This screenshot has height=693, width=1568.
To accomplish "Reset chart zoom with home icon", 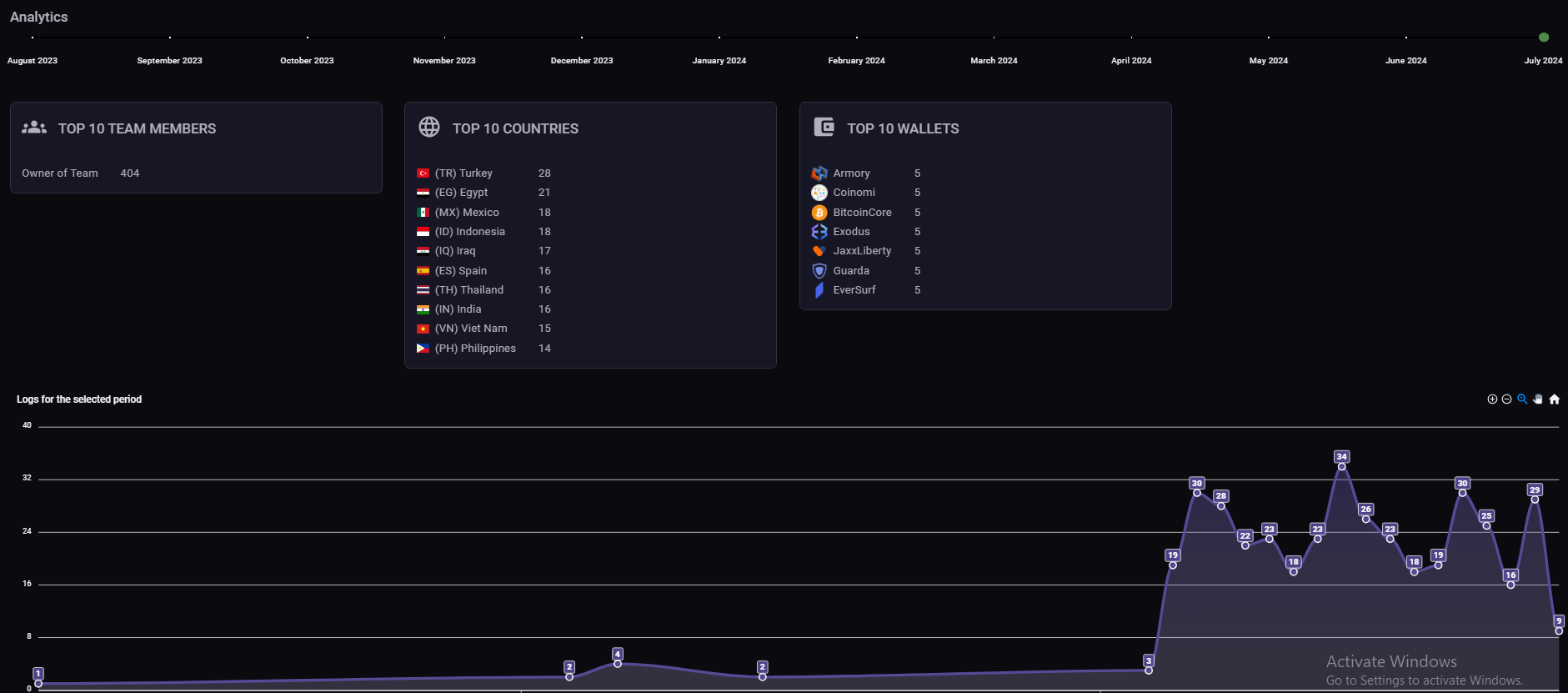I will [x=1554, y=399].
